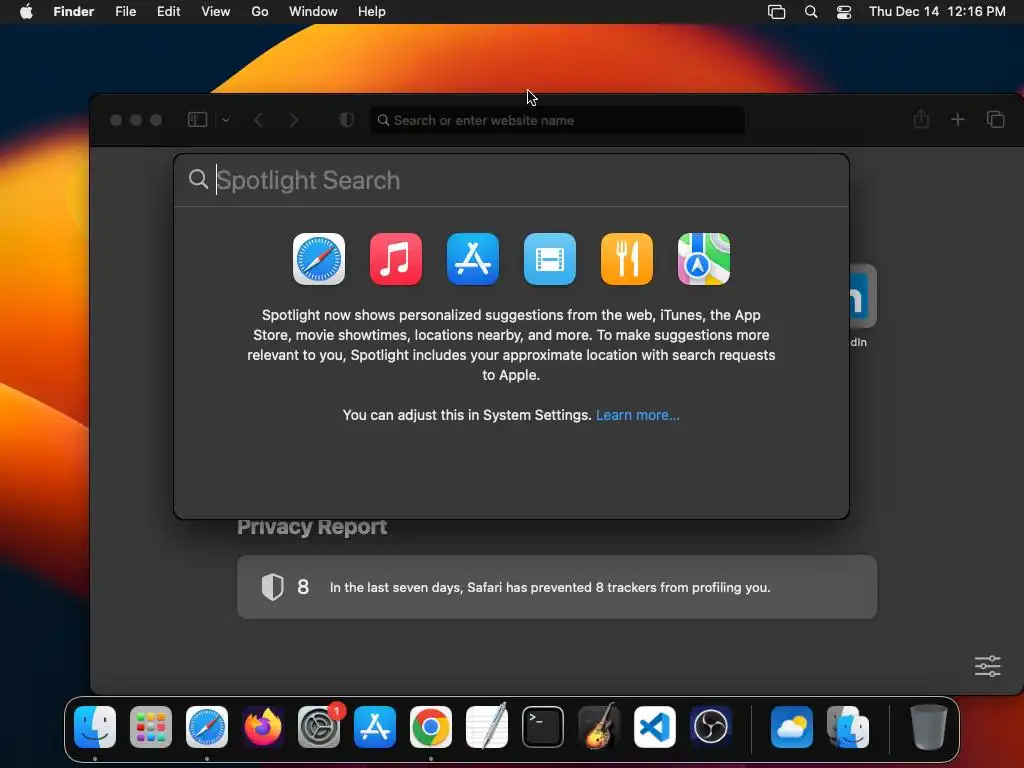Open System Settings from the Dock

(x=319, y=727)
